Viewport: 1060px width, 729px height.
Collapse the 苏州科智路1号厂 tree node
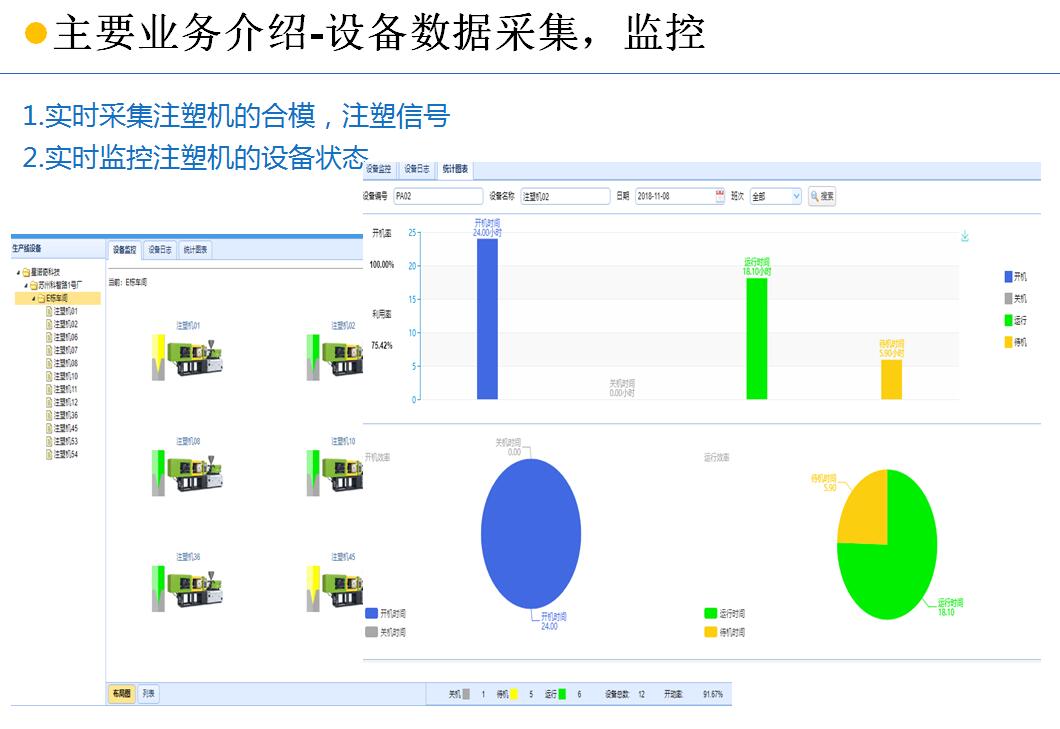click(x=26, y=285)
